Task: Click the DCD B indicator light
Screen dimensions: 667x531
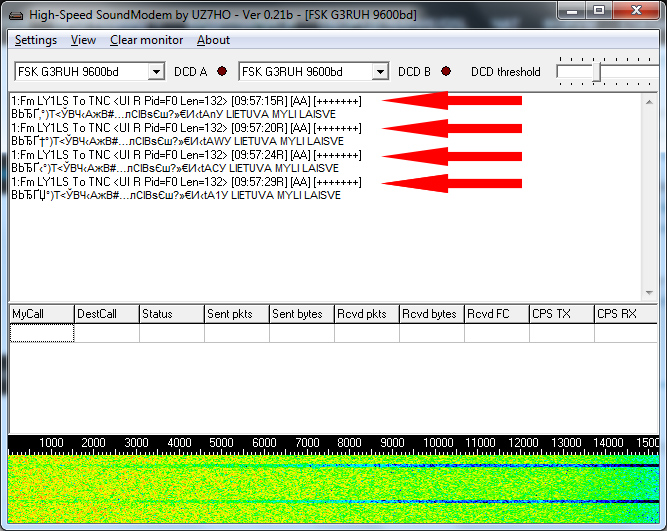Action: (446, 71)
